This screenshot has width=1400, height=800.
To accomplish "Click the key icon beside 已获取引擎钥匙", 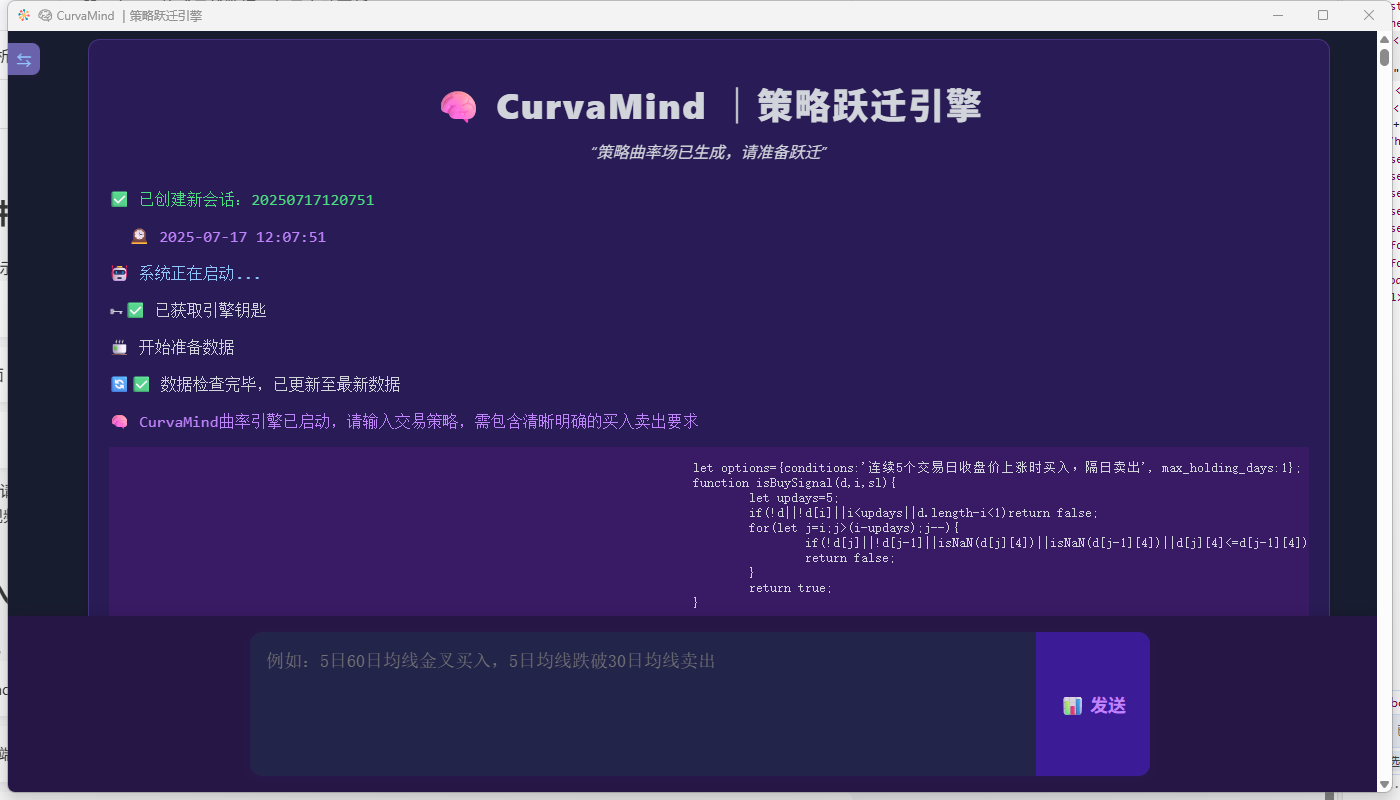I will coord(116,311).
